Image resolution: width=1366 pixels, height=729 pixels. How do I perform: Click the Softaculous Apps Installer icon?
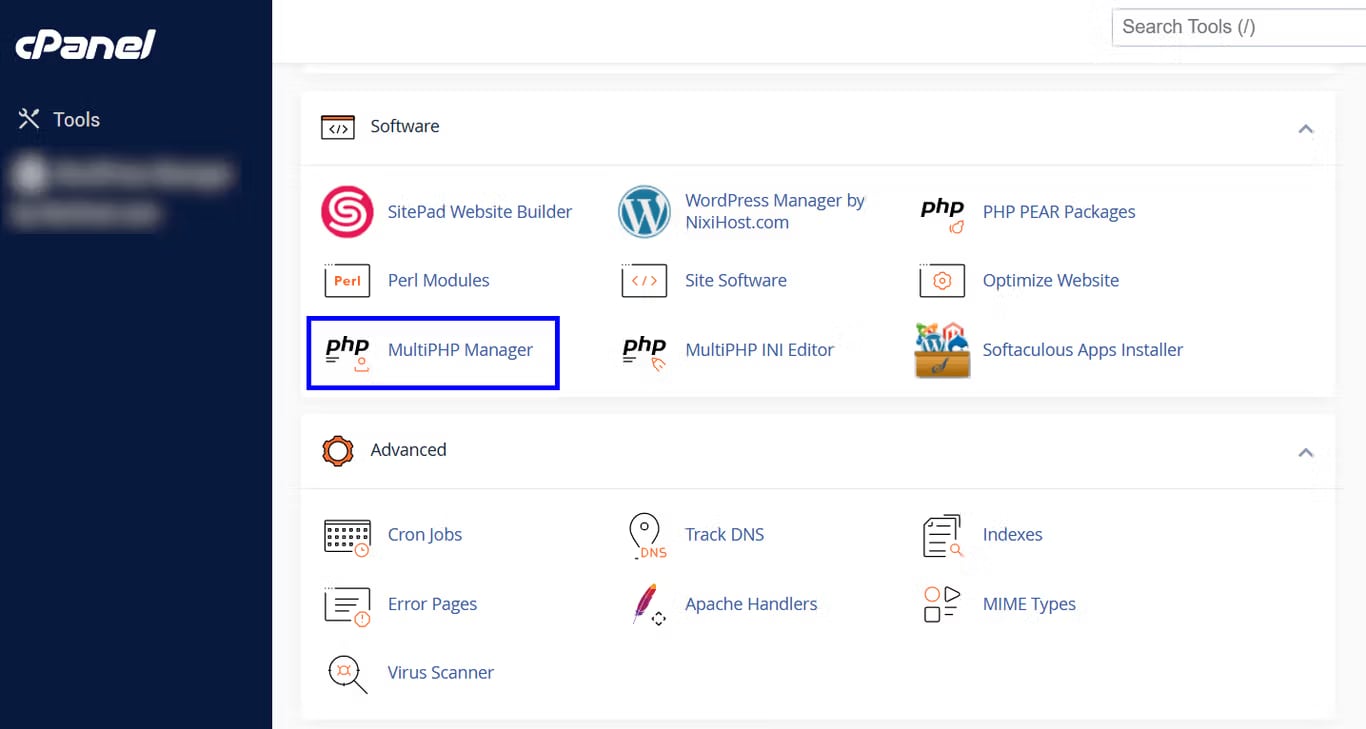(941, 351)
